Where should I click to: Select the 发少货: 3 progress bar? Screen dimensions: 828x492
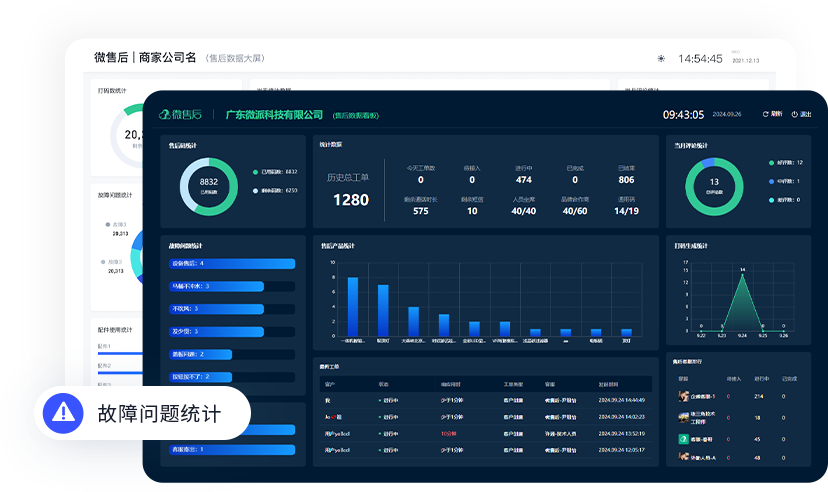click(232, 332)
